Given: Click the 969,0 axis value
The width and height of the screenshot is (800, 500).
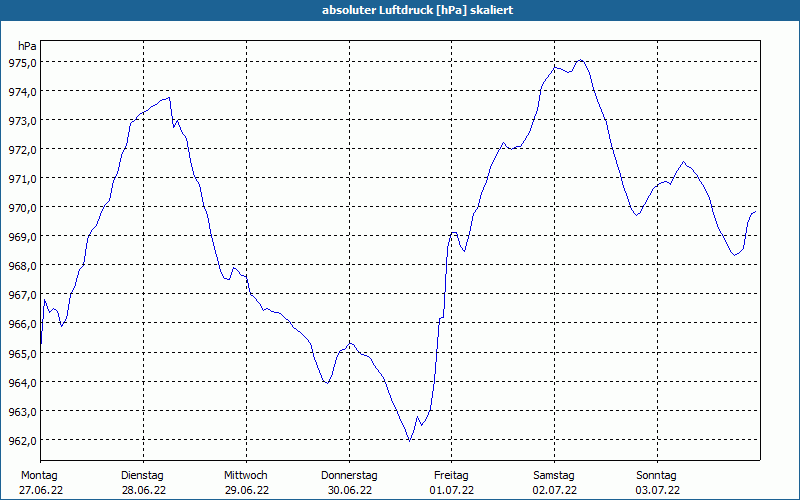Looking at the screenshot, I should pos(22,237).
